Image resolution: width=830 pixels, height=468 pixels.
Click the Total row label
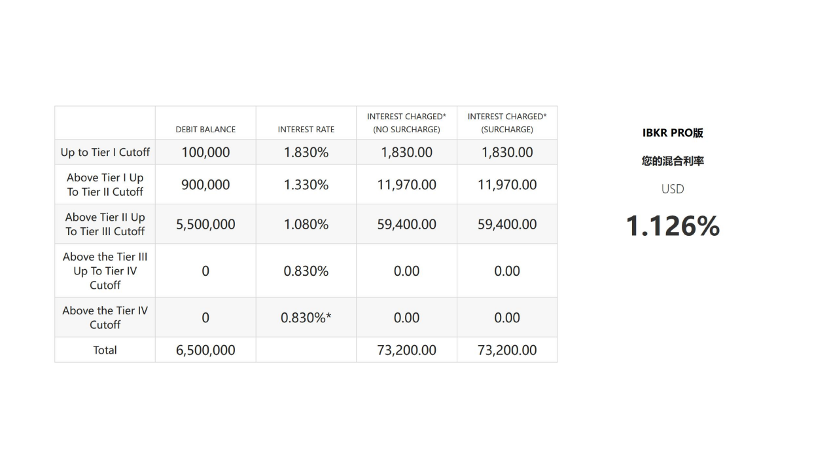(x=105, y=350)
